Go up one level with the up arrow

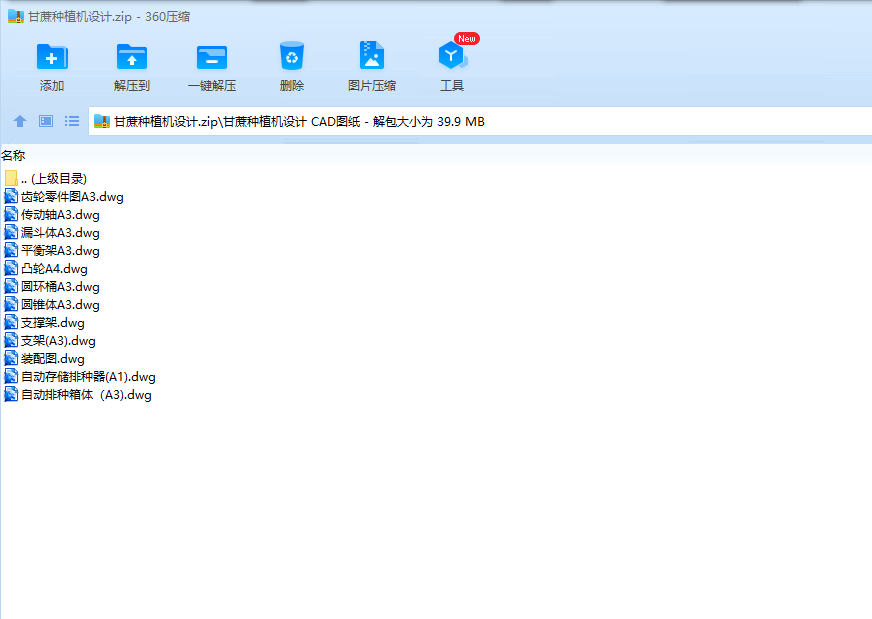(x=20, y=121)
